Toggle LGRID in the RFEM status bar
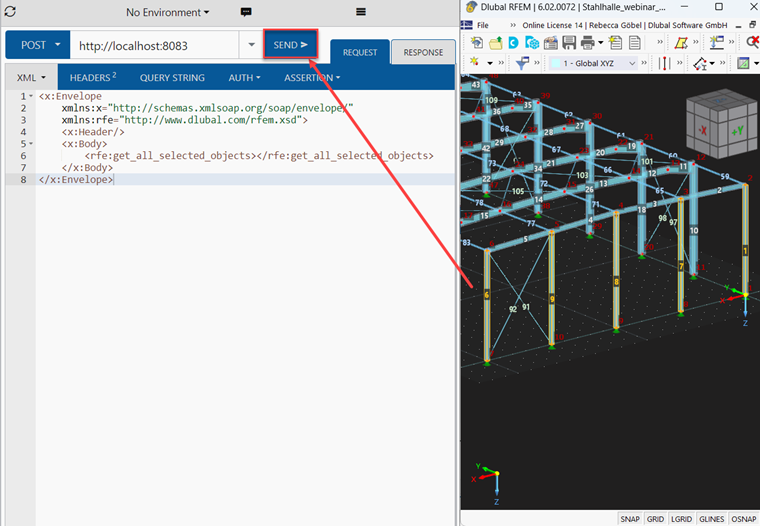760x526 pixels. (681, 519)
